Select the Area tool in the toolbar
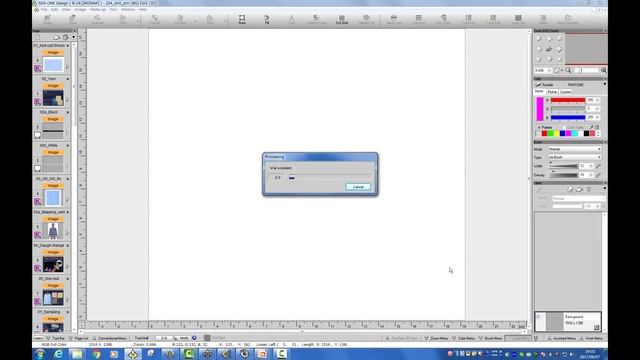Image resolution: width=640 pixels, height=360 pixels. point(242,19)
